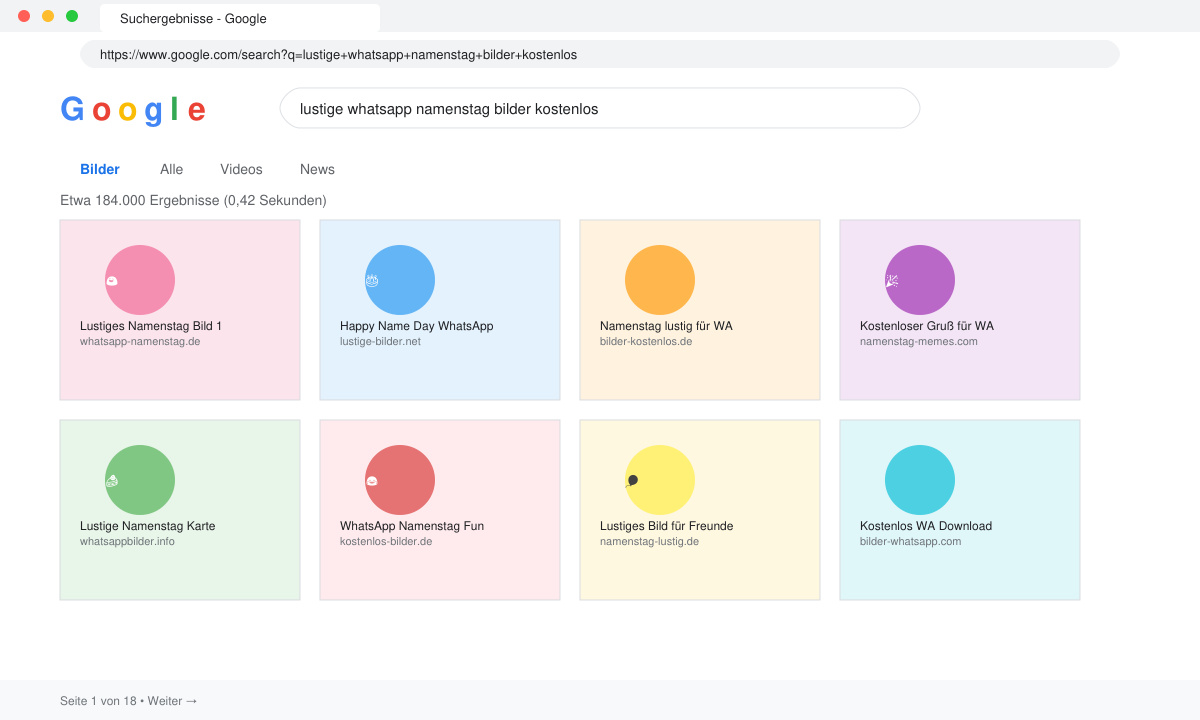
Task: Select the Suchergebnisse - Google browser tab
Action: (240, 18)
